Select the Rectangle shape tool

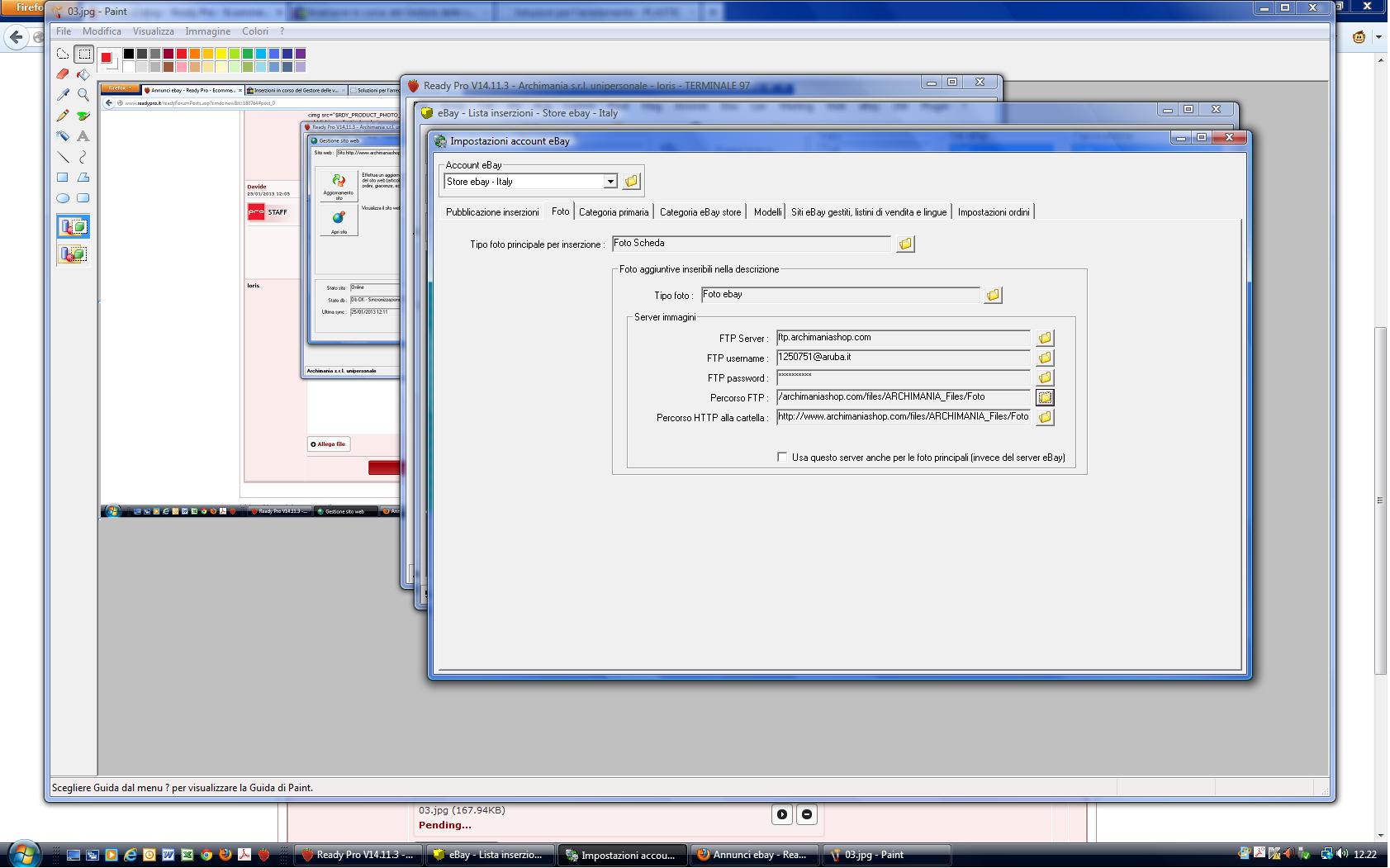click(63, 178)
